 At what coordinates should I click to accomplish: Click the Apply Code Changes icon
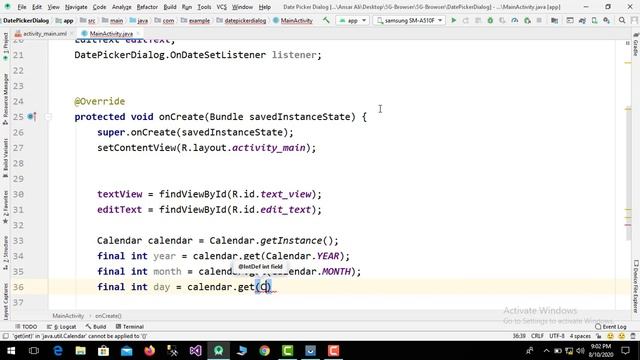coord(478,20)
